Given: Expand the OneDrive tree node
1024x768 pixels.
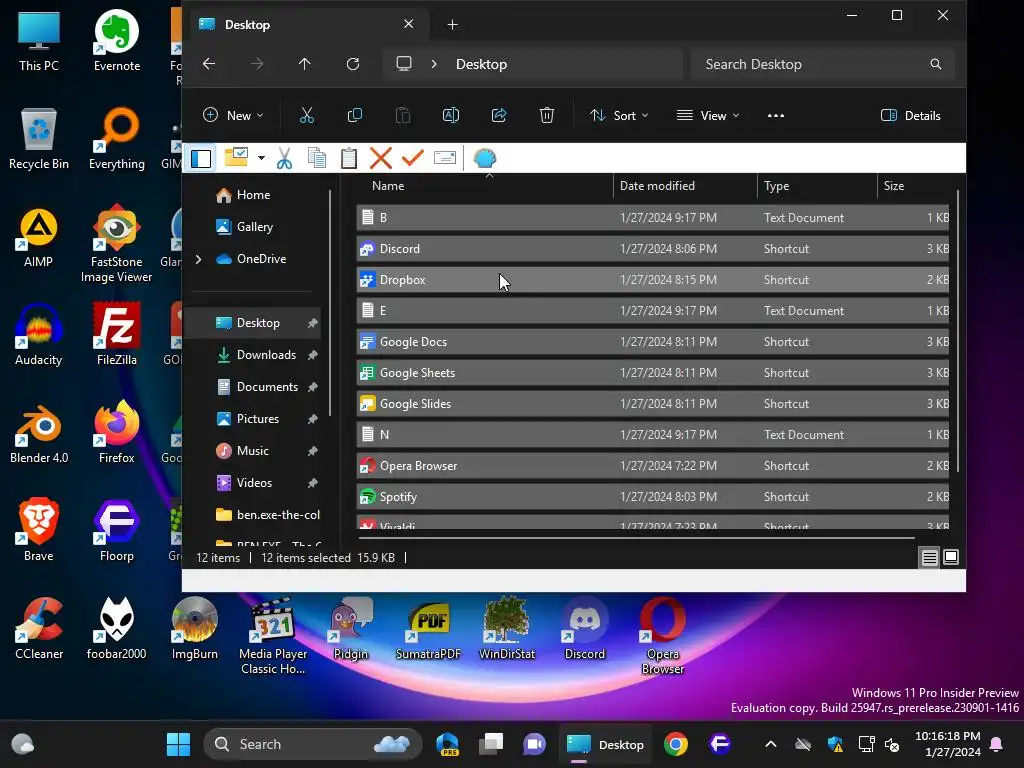Looking at the screenshot, I should 199,259.
